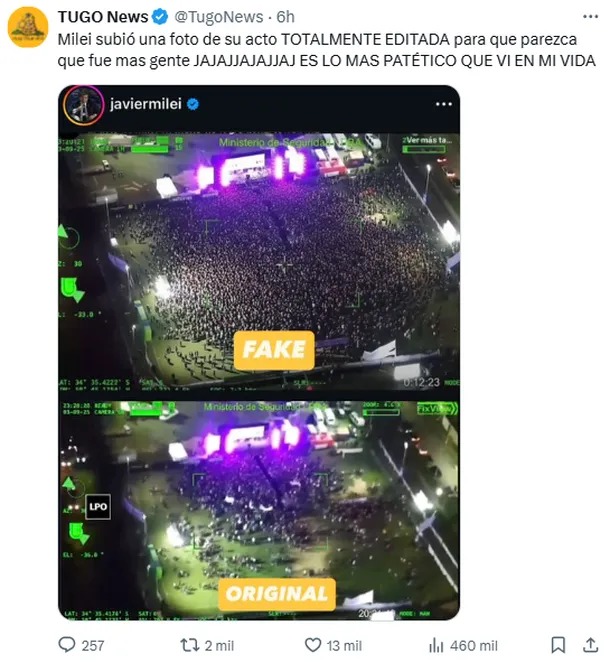Reply to the tweet via the comment icon

coord(66,645)
